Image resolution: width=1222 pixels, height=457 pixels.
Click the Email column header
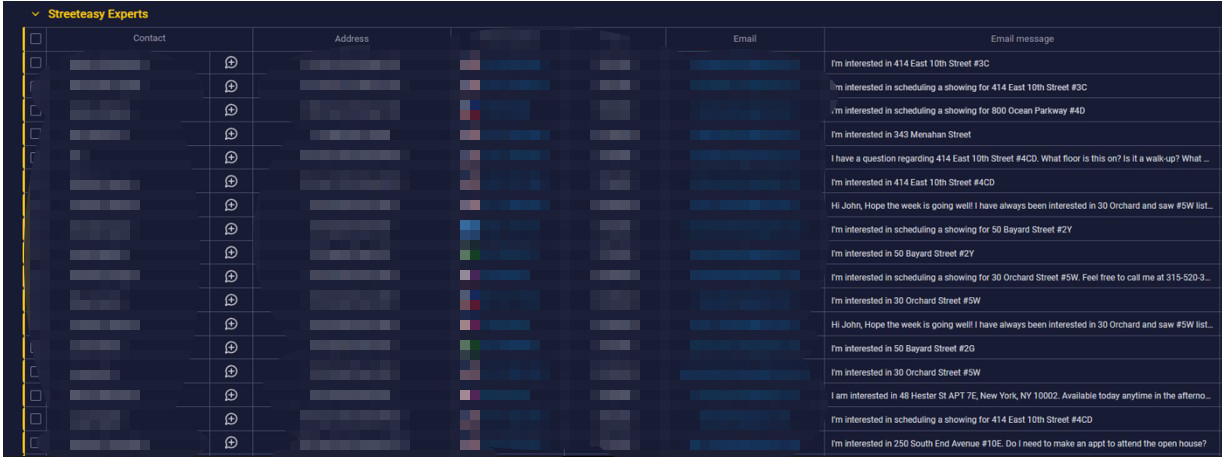click(x=745, y=39)
